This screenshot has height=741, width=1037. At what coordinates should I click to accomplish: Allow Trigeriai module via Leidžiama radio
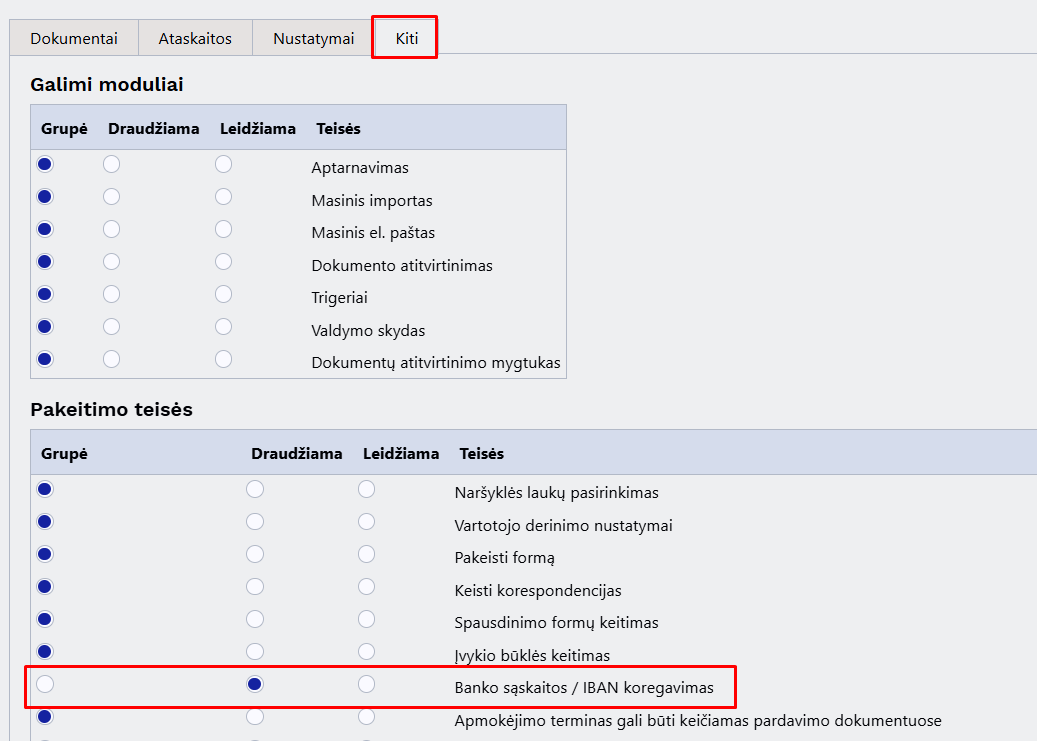pyautogui.click(x=223, y=294)
